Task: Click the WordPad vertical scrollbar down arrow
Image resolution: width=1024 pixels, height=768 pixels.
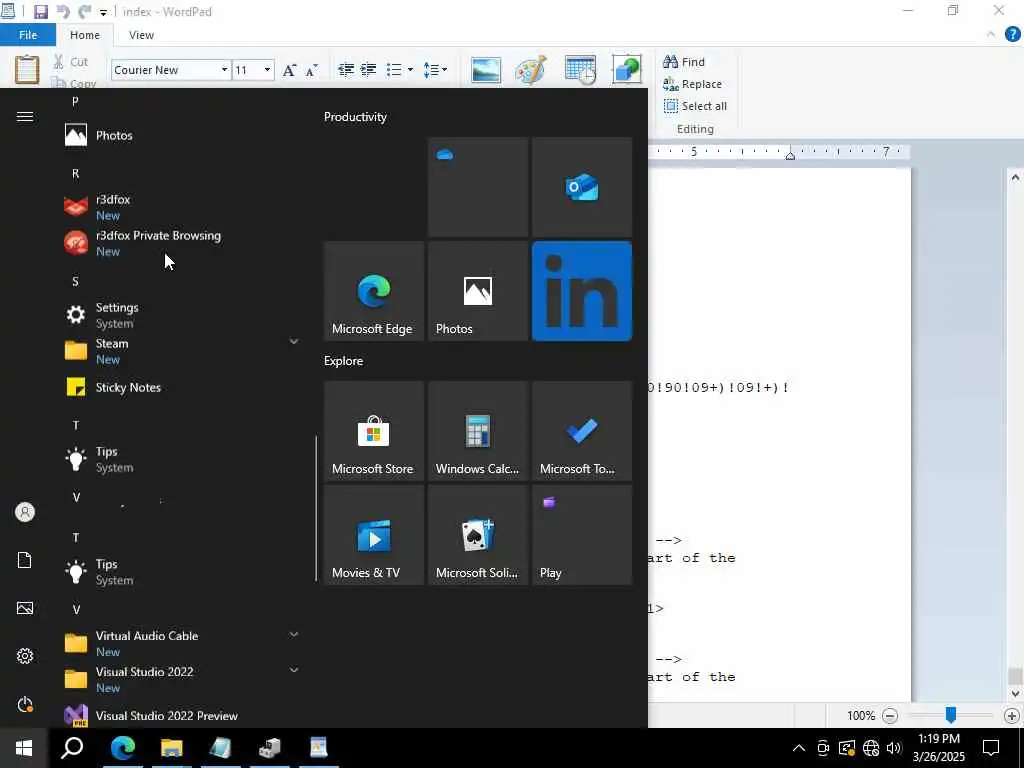Action: (1015, 694)
